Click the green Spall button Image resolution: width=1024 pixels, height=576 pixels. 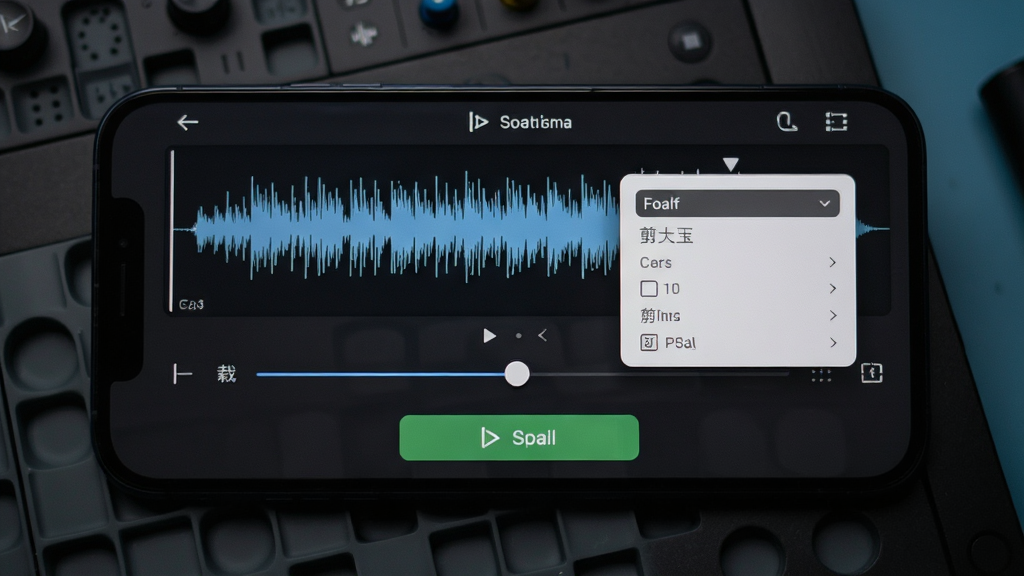tap(519, 438)
